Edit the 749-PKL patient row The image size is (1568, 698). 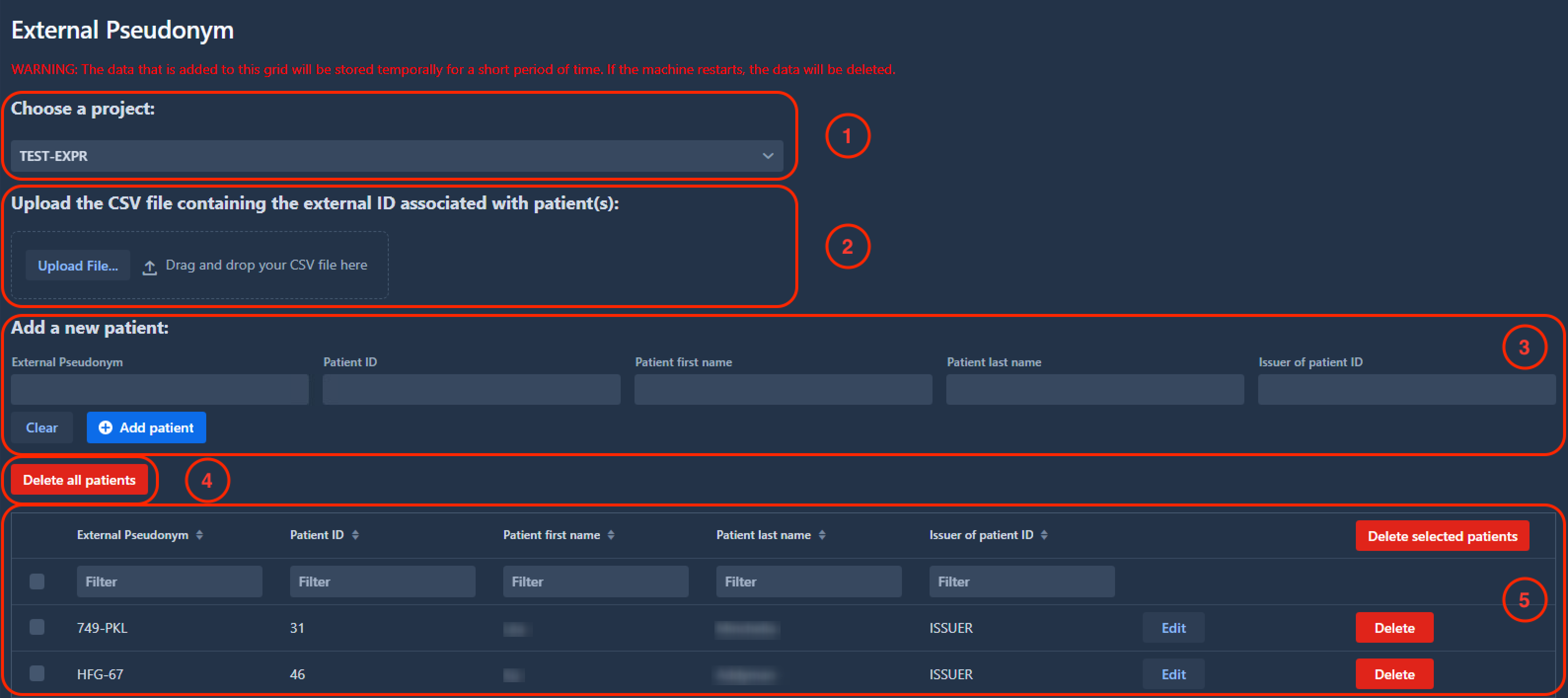pyautogui.click(x=1173, y=628)
